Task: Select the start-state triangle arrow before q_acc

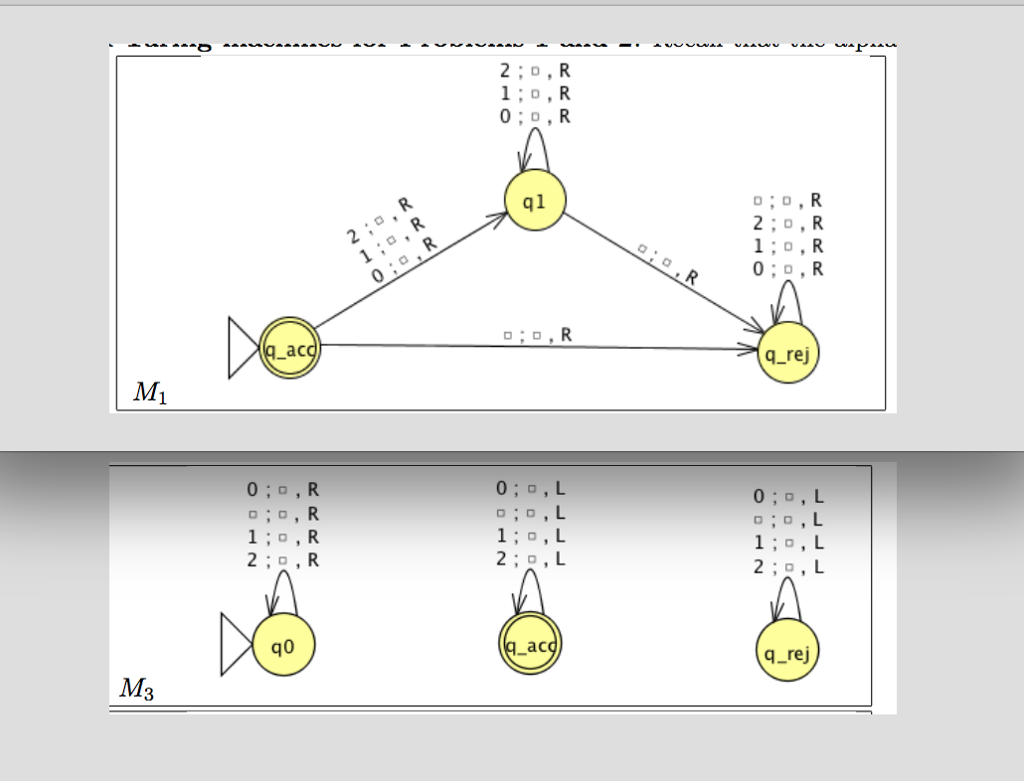Action: tap(240, 345)
